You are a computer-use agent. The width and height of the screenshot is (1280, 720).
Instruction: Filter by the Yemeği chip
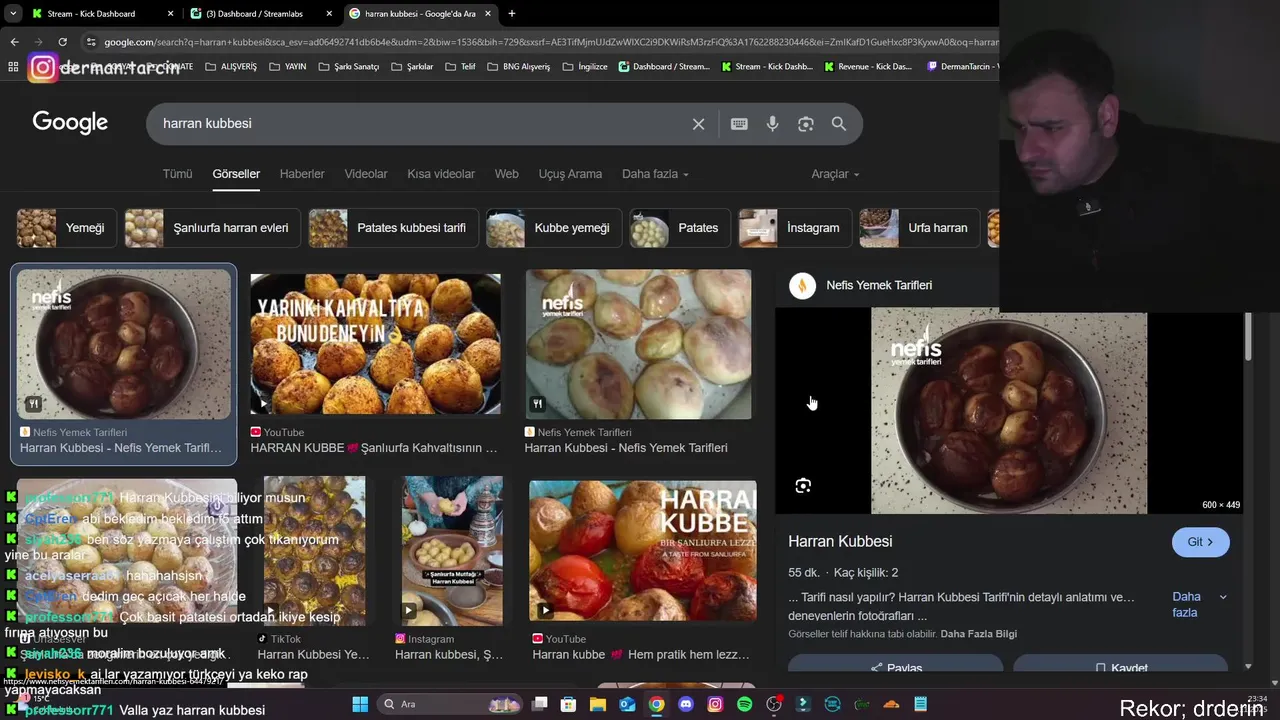66,228
